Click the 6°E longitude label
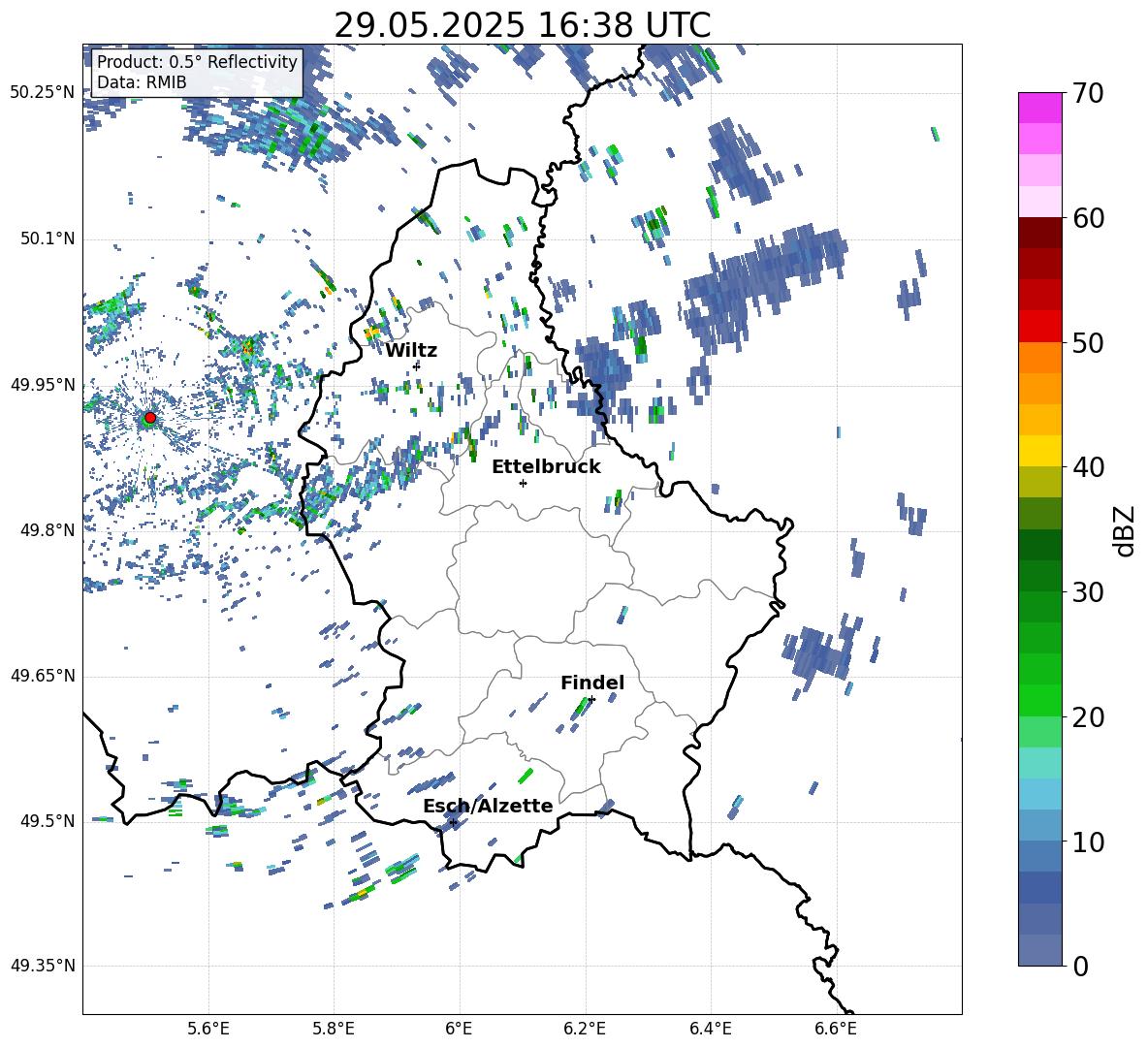The width and height of the screenshot is (1148, 1048). pos(459,1029)
